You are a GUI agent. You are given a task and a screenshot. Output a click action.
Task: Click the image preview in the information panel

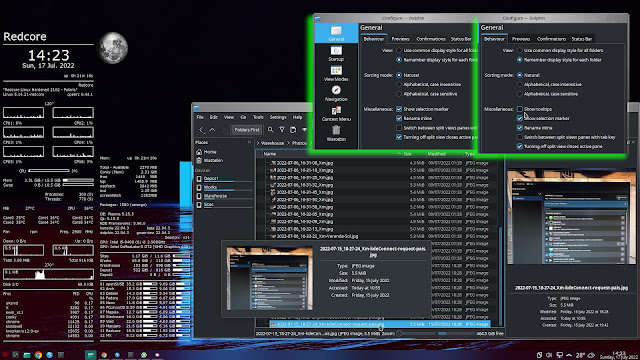pyautogui.click(x=571, y=217)
